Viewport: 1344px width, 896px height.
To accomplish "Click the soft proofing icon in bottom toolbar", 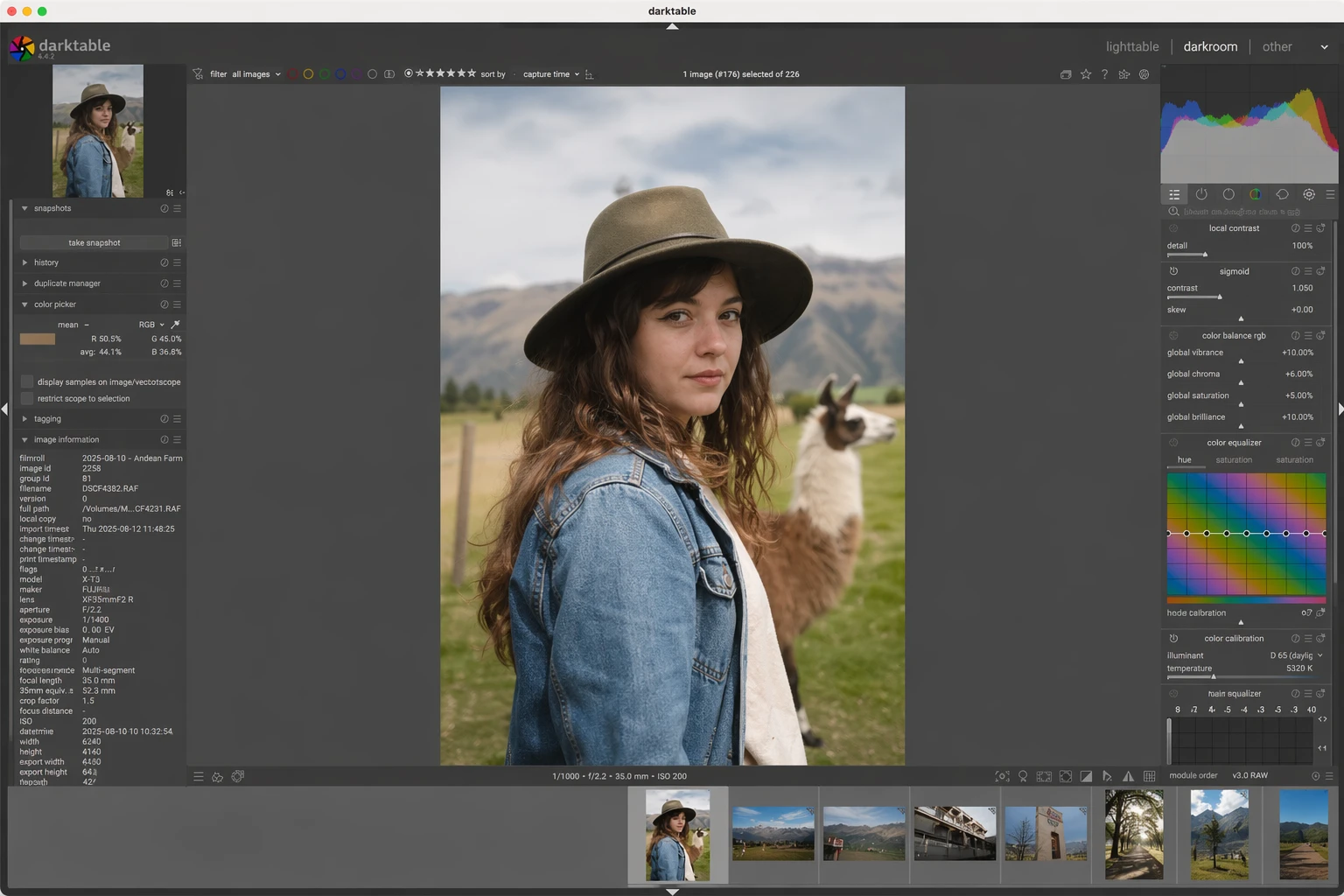I will pos(1107,776).
